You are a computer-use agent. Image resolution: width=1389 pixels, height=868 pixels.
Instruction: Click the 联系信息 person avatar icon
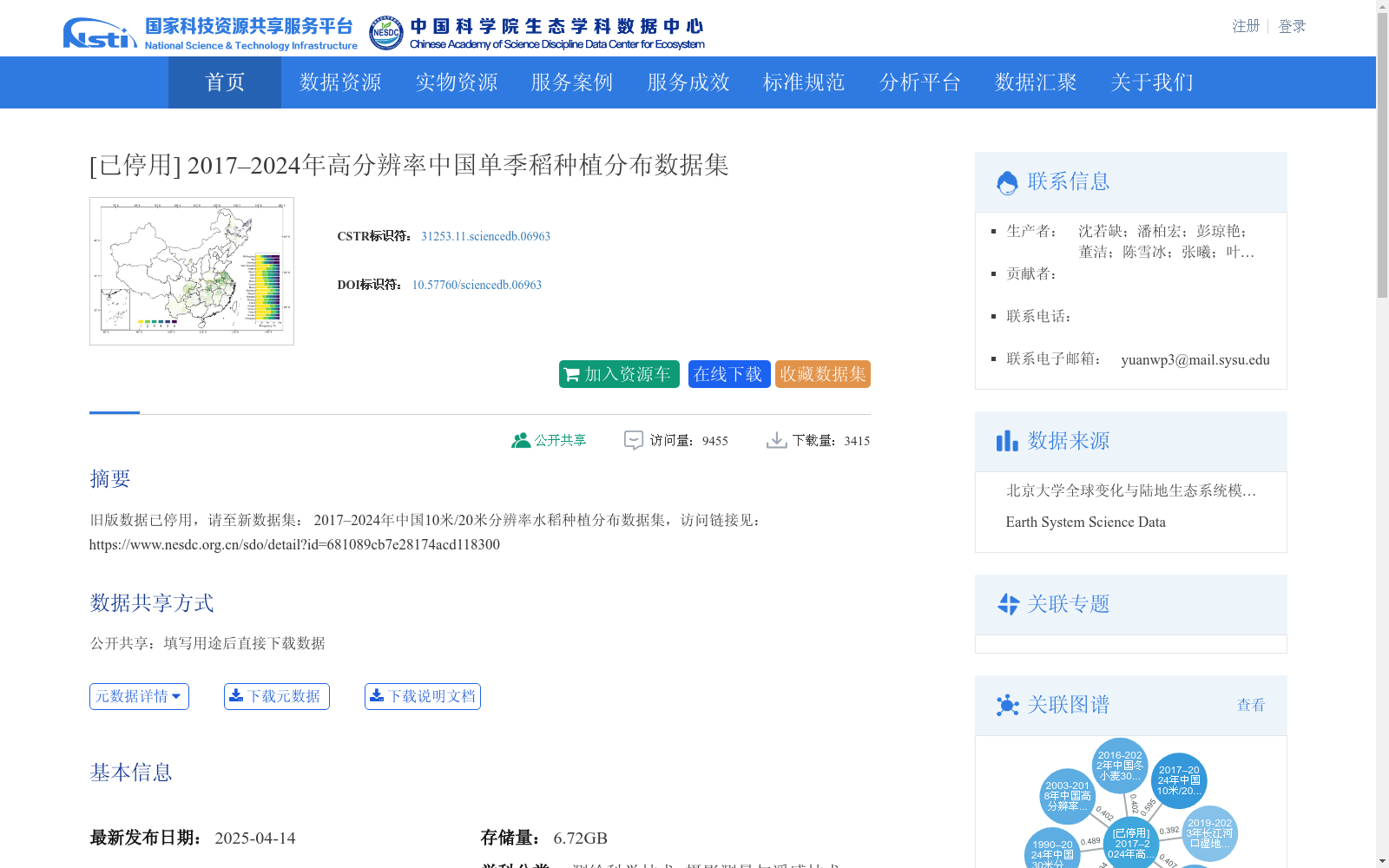pos(1007,182)
